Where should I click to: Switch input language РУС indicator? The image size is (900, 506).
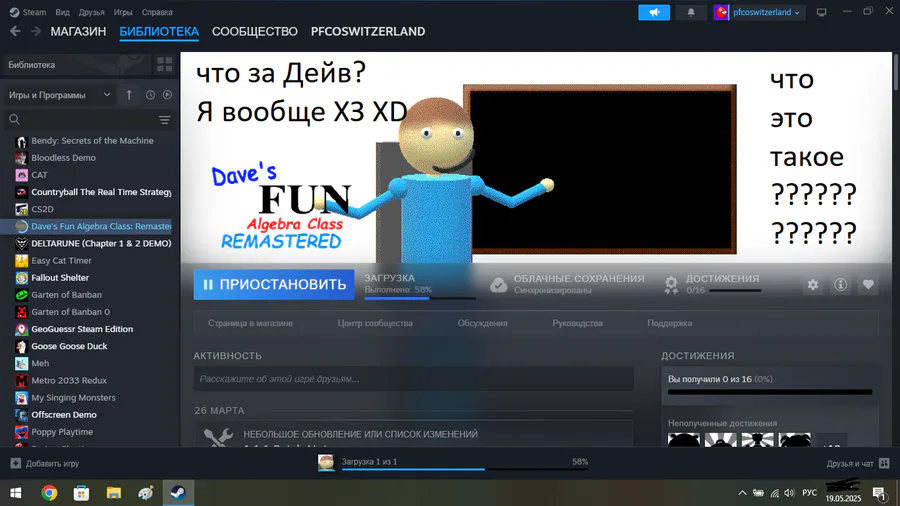click(x=809, y=493)
